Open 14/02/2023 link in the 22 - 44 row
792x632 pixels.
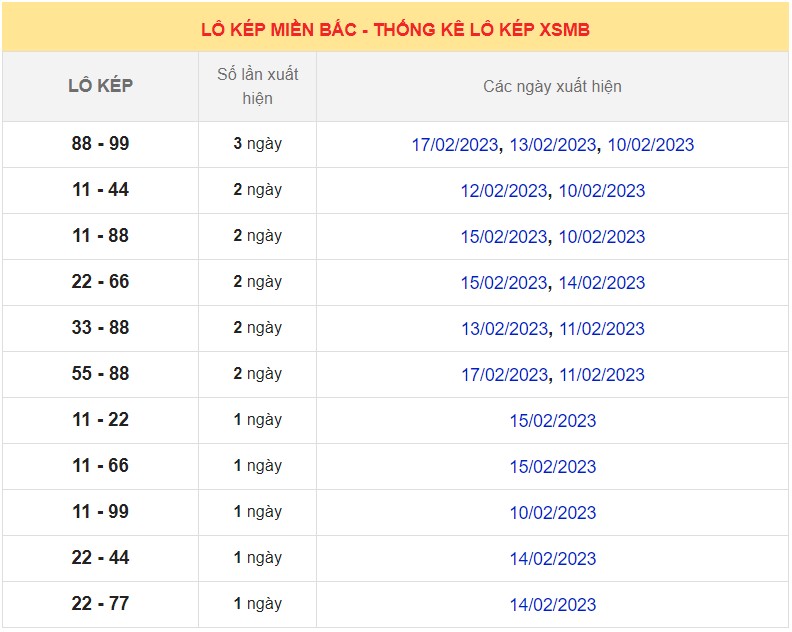point(552,559)
